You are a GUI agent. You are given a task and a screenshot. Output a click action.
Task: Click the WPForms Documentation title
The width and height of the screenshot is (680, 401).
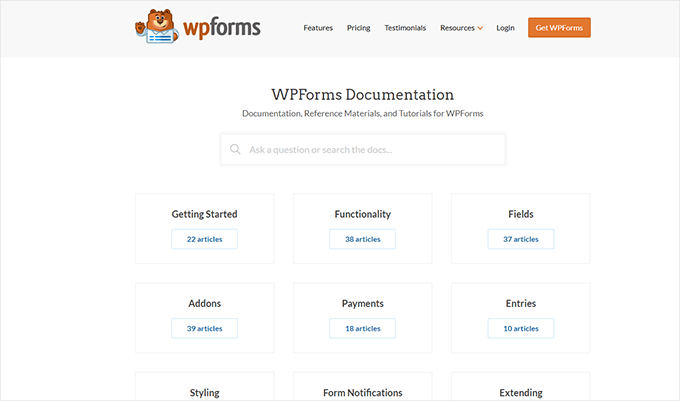click(x=363, y=95)
